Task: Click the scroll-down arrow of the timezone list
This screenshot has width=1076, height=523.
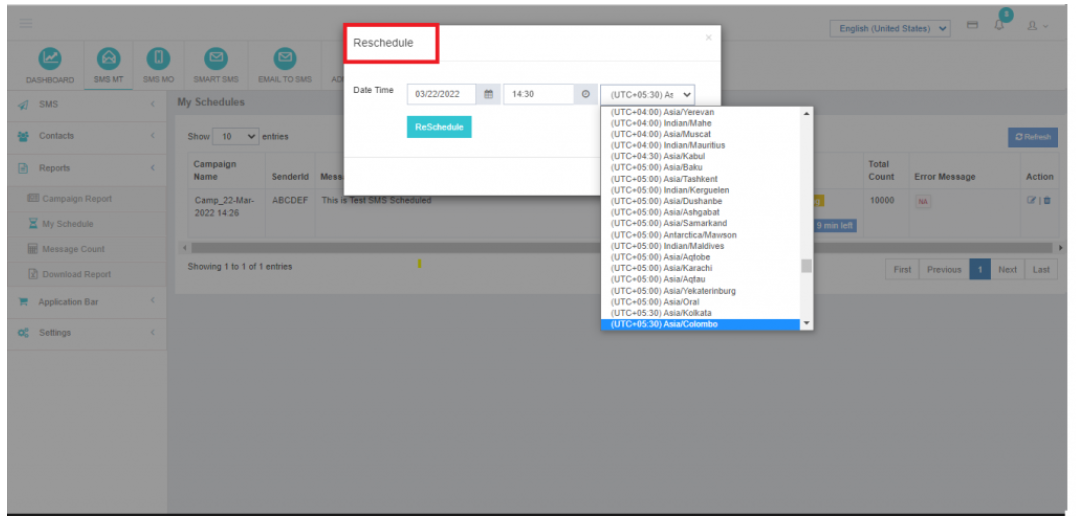Action: click(x=807, y=325)
